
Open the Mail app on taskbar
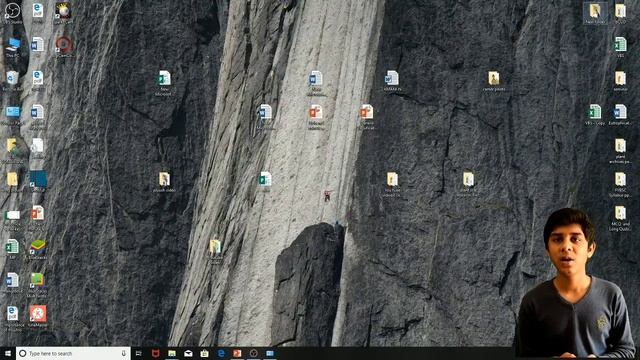pos(188,353)
